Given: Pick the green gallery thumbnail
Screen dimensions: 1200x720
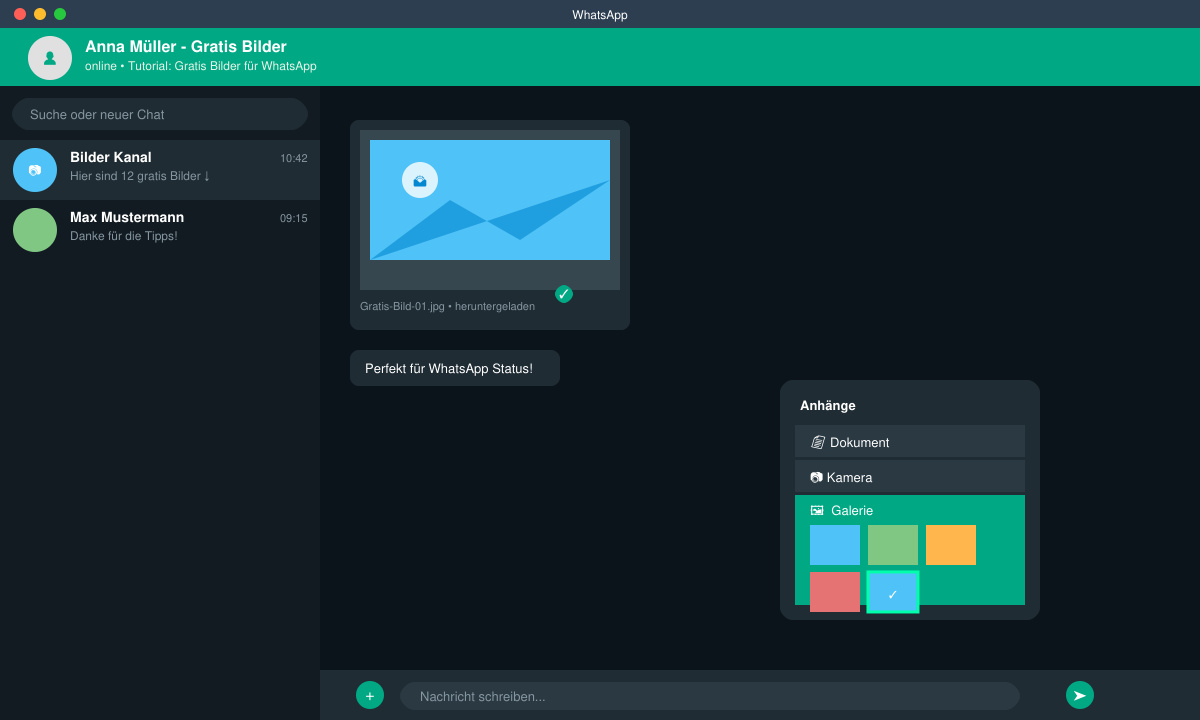Looking at the screenshot, I should (893, 545).
